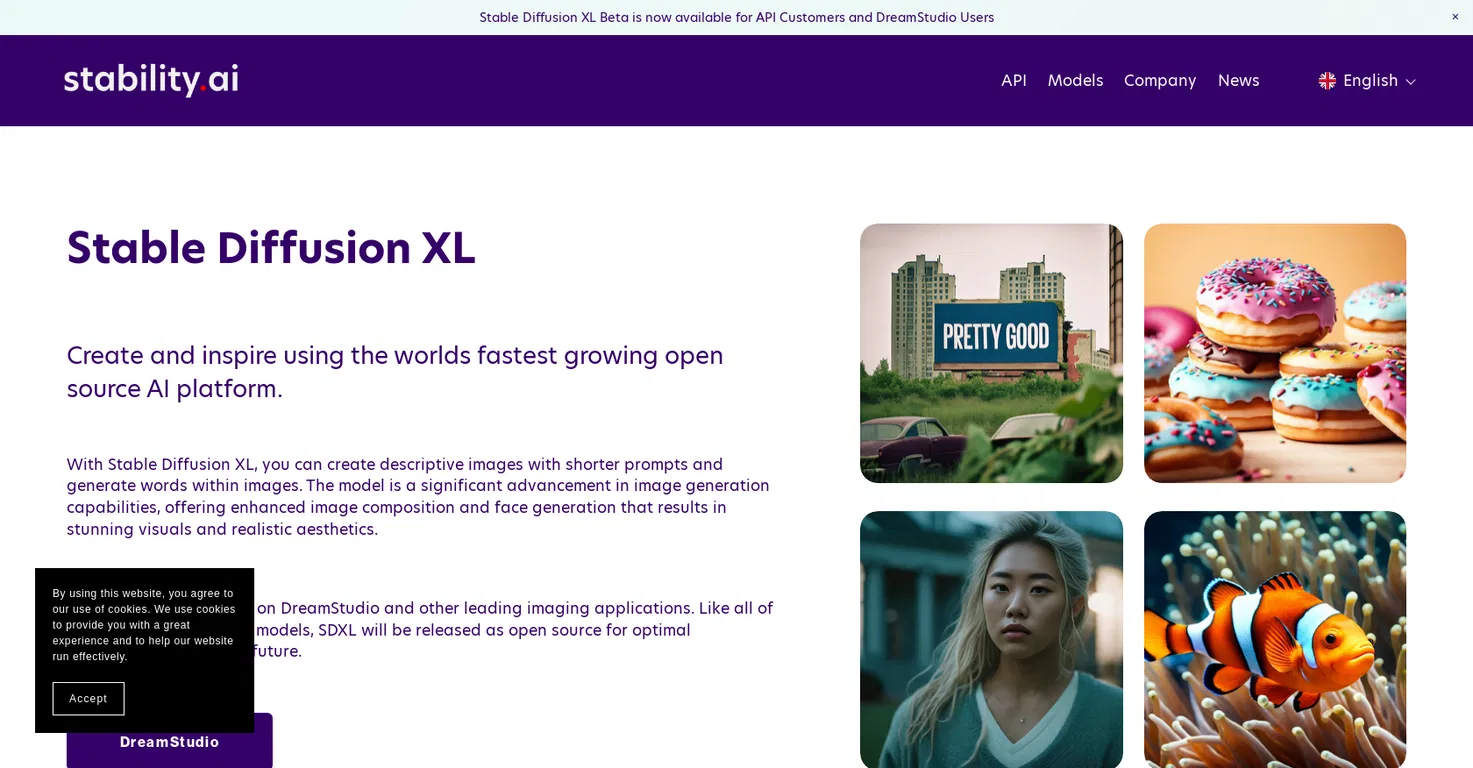Dismiss the announcement banner with the X
Viewport: 1473px width, 768px height.
point(1455,17)
